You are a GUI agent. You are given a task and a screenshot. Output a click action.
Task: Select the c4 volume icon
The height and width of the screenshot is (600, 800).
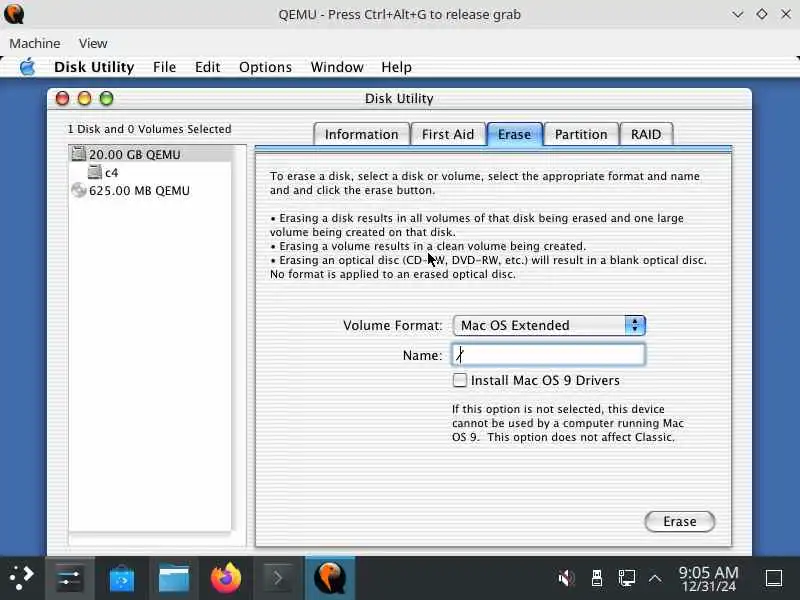tap(95, 172)
